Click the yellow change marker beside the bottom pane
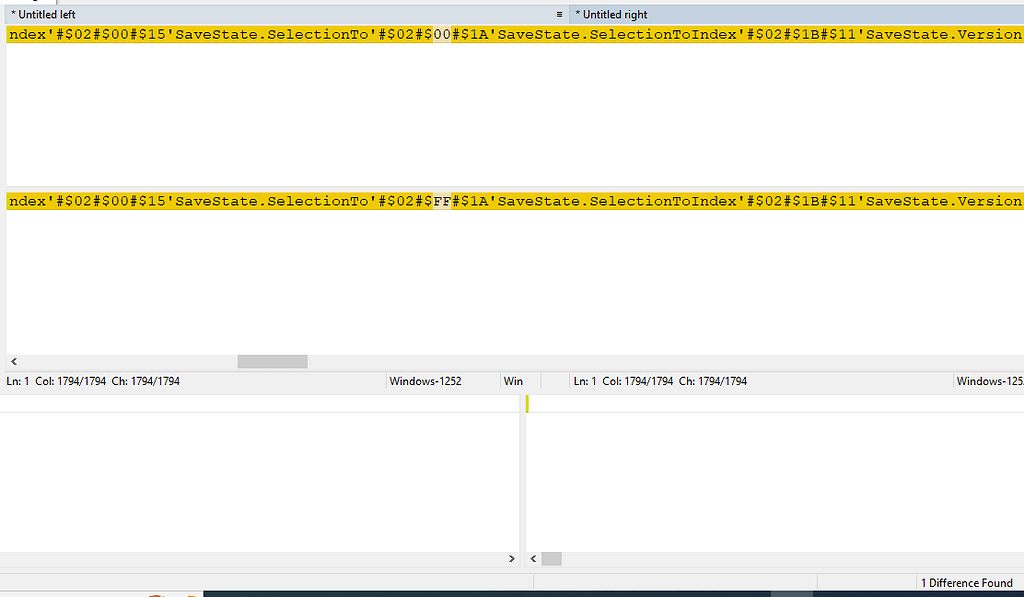 pos(526,403)
